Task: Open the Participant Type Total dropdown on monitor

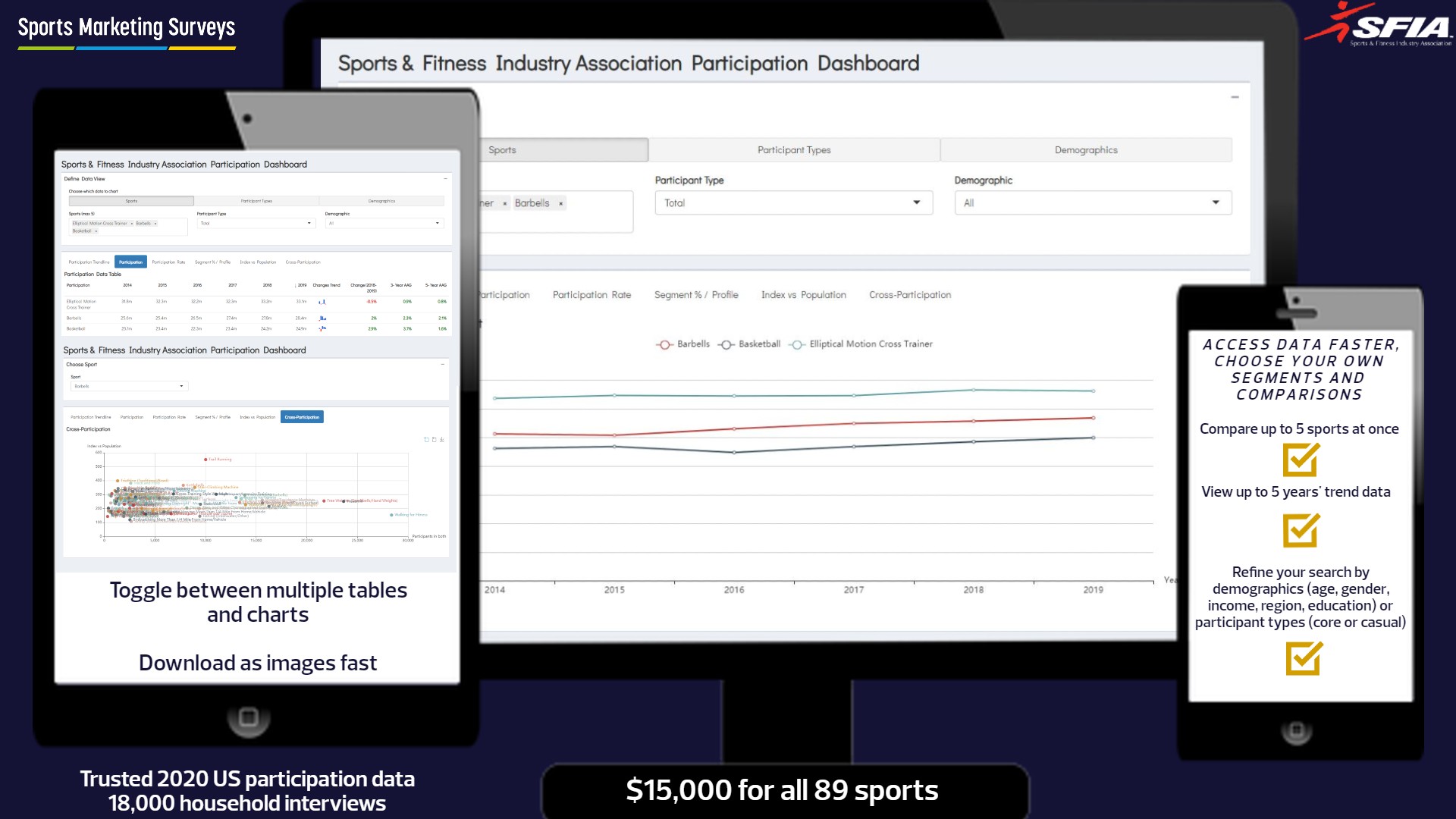Action: point(794,203)
